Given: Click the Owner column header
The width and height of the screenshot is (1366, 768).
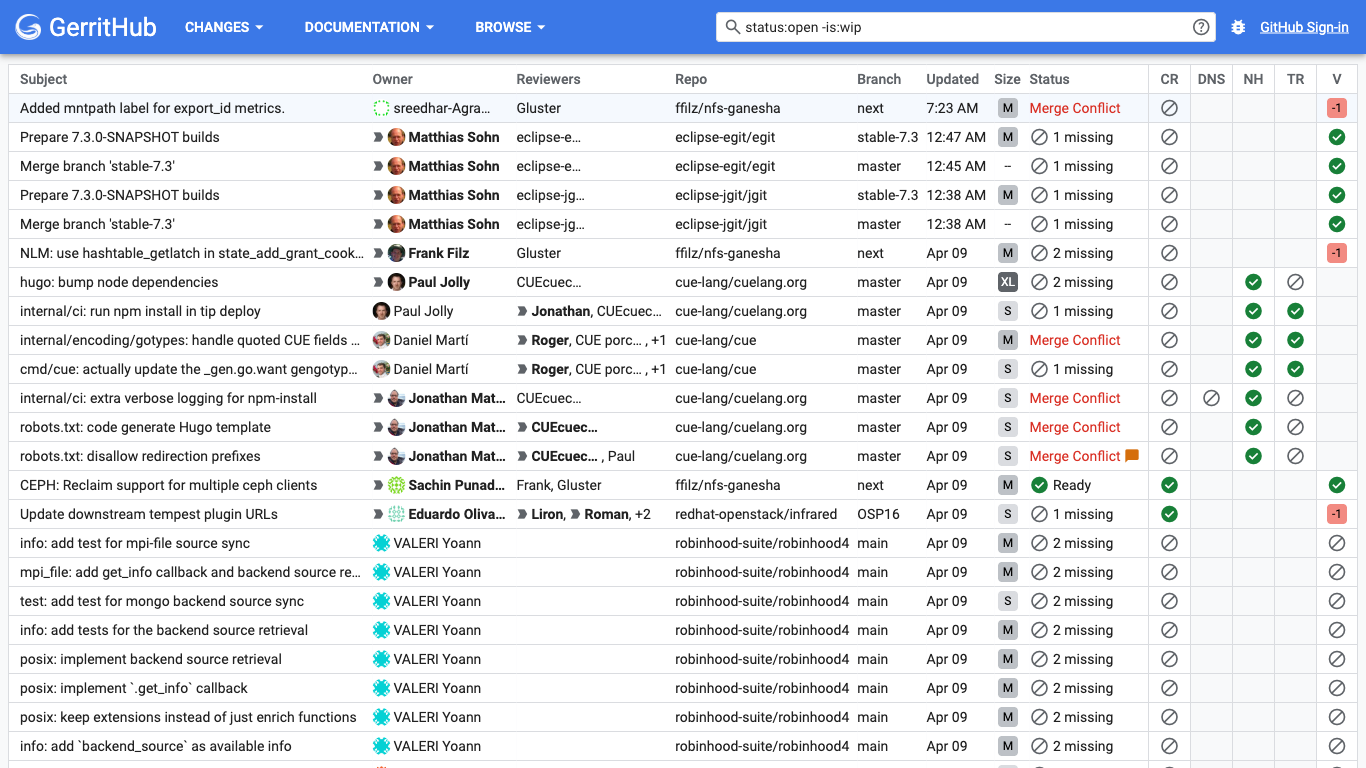Looking at the screenshot, I should point(393,79).
